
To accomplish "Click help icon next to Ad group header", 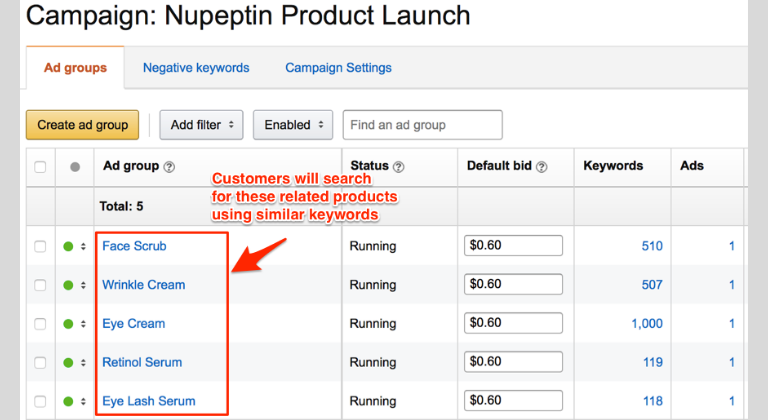I will 169,167.
